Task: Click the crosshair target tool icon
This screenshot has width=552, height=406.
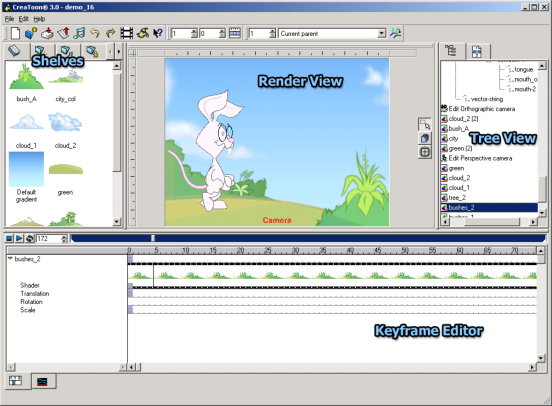Action: tap(425, 152)
